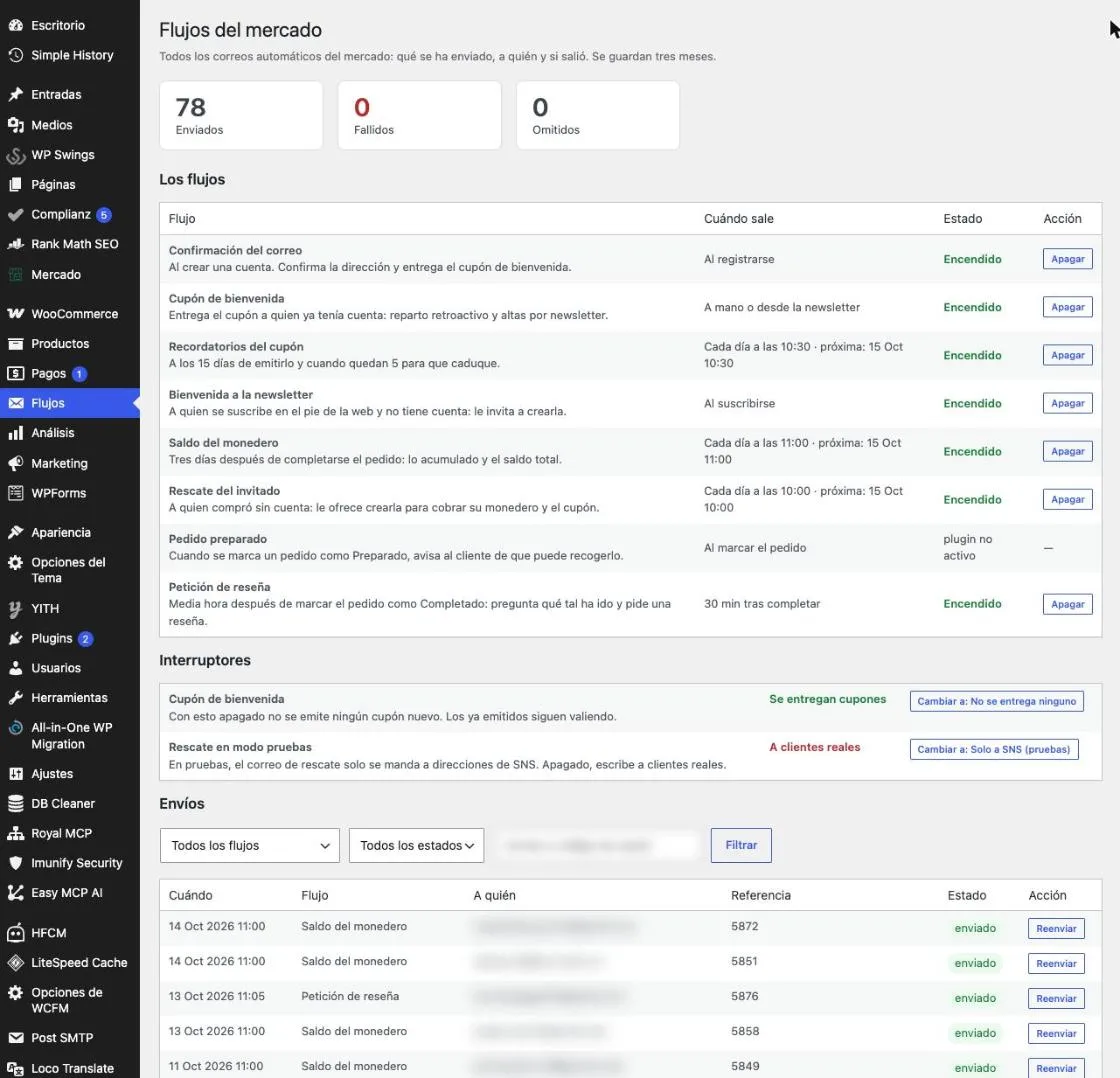Click the "A clientes reales" status text

click(x=814, y=747)
